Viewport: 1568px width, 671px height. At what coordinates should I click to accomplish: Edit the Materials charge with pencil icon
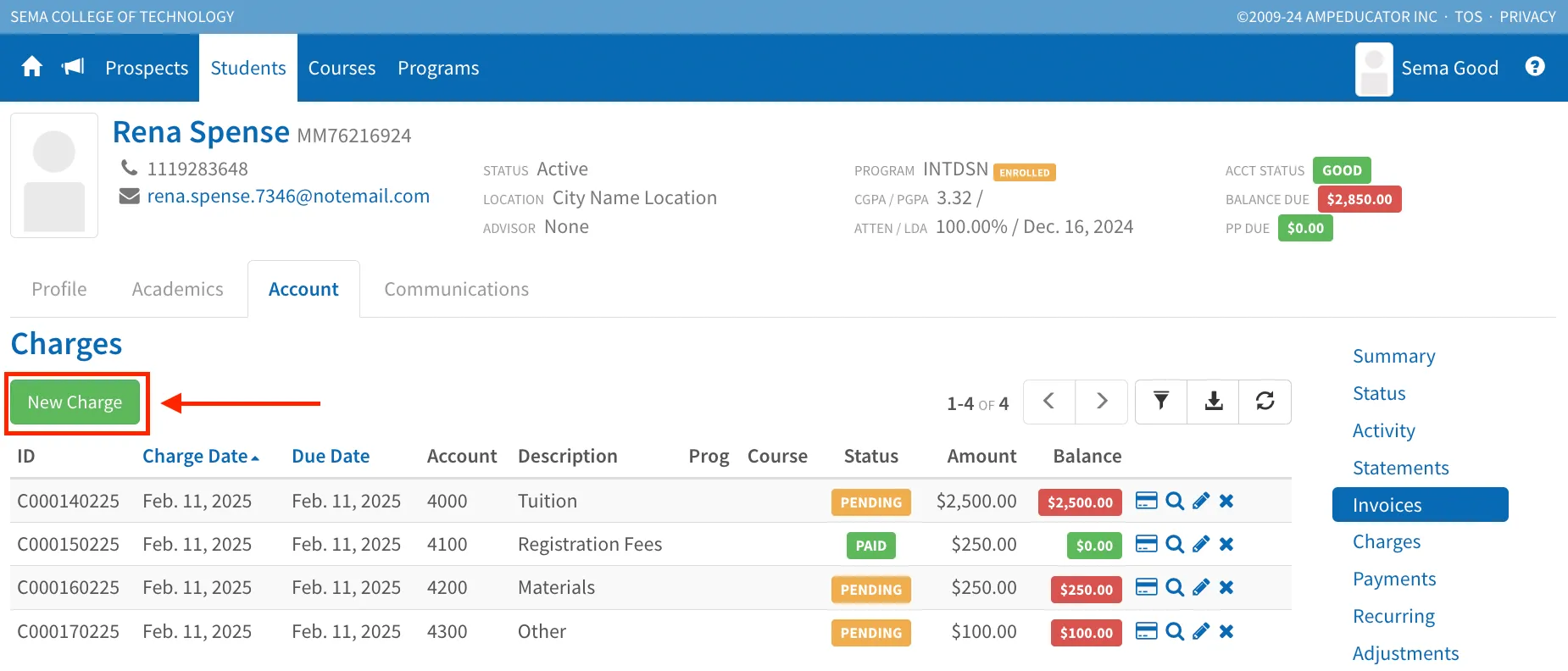coord(1200,588)
